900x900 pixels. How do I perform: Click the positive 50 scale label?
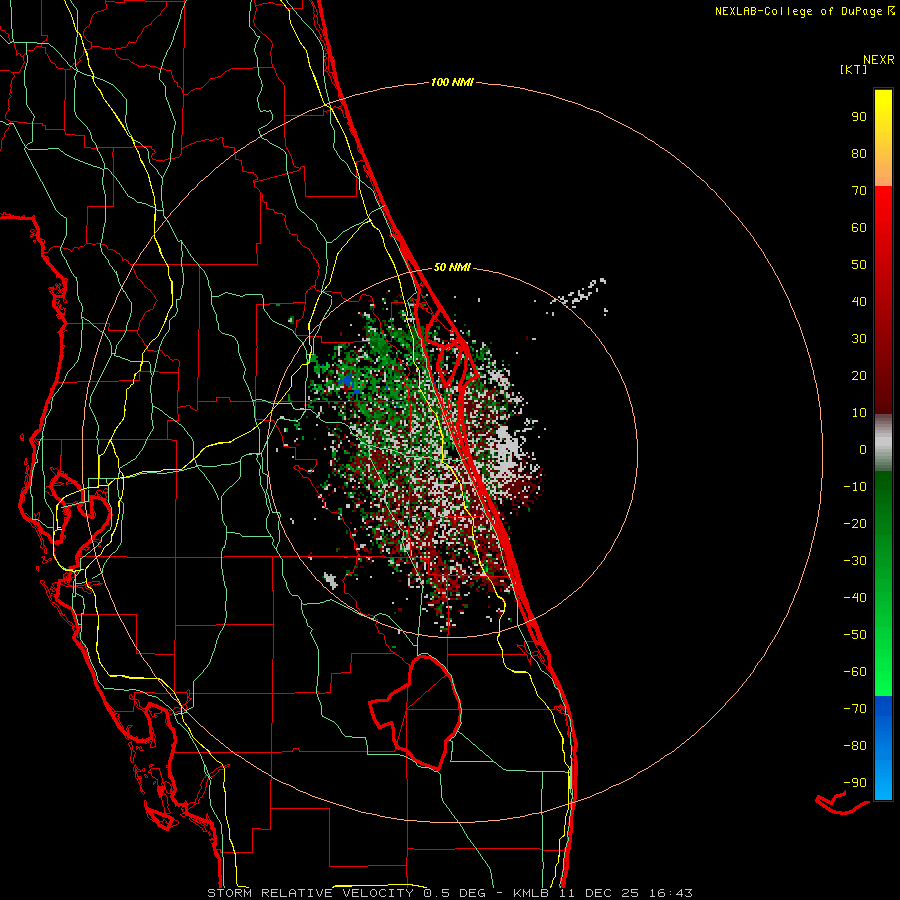[x=859, y=265]
